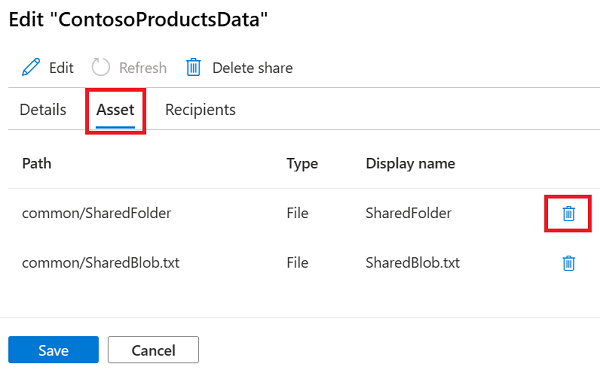Open the Details tab
Screen dimensions: 600x379
[43, 110]
